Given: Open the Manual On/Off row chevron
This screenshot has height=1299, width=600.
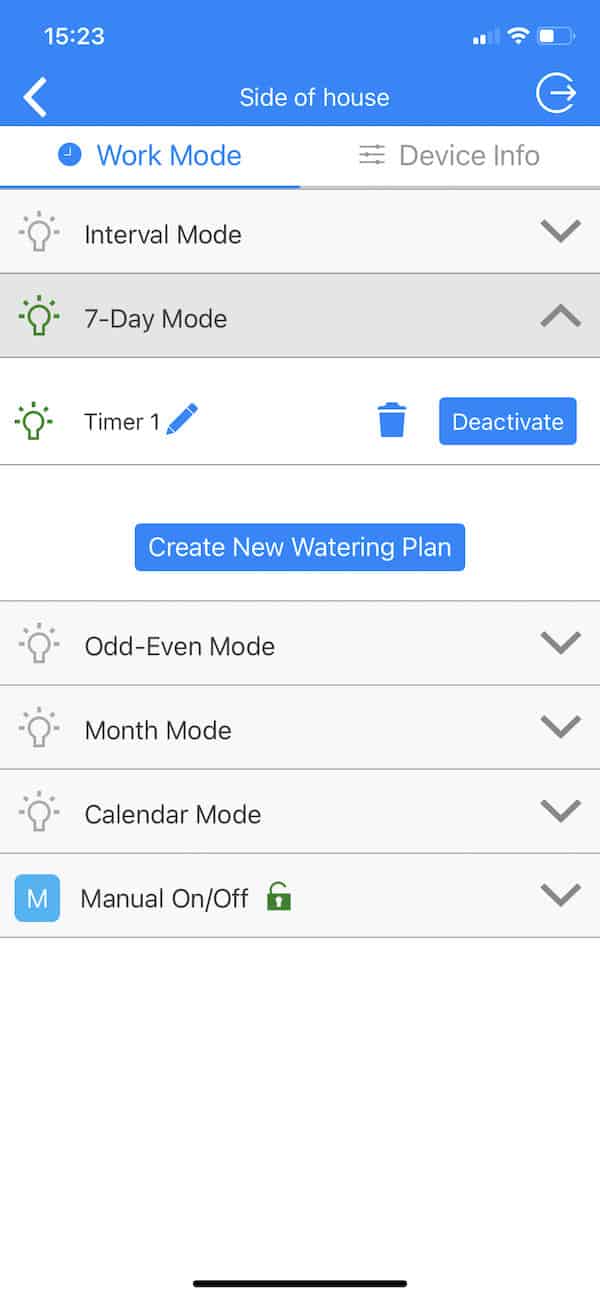Looking at the screenshot, I should coord(560,894).
